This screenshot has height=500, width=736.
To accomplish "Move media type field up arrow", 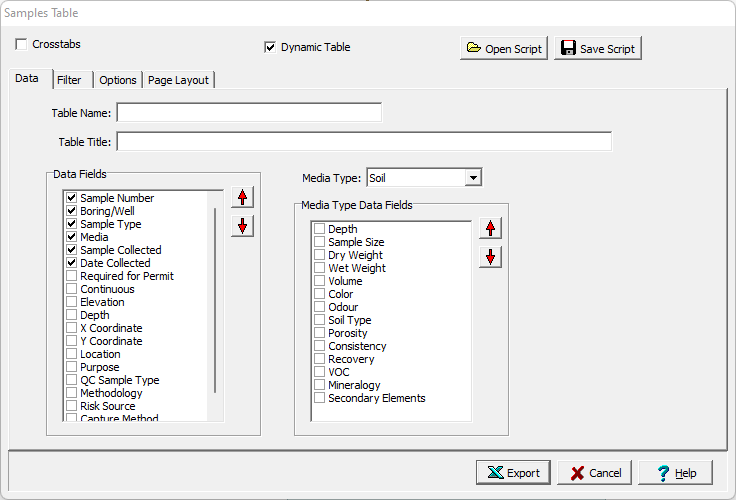I will [x=491, y=228].
